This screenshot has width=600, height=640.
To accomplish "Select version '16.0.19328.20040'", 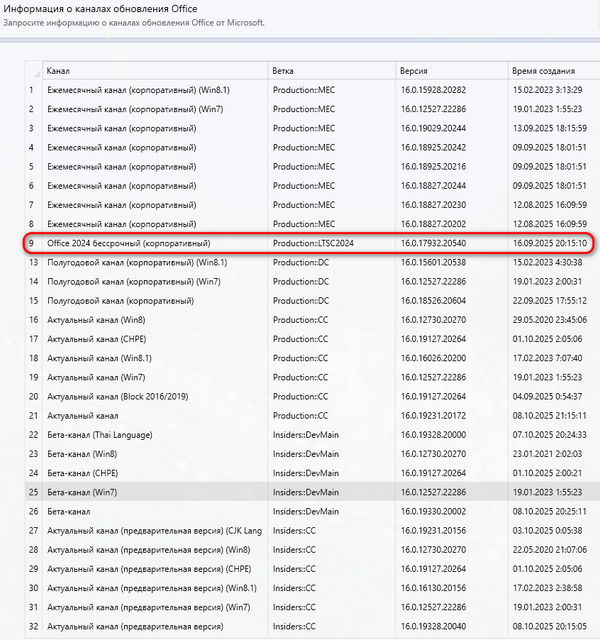I will 451,626.
